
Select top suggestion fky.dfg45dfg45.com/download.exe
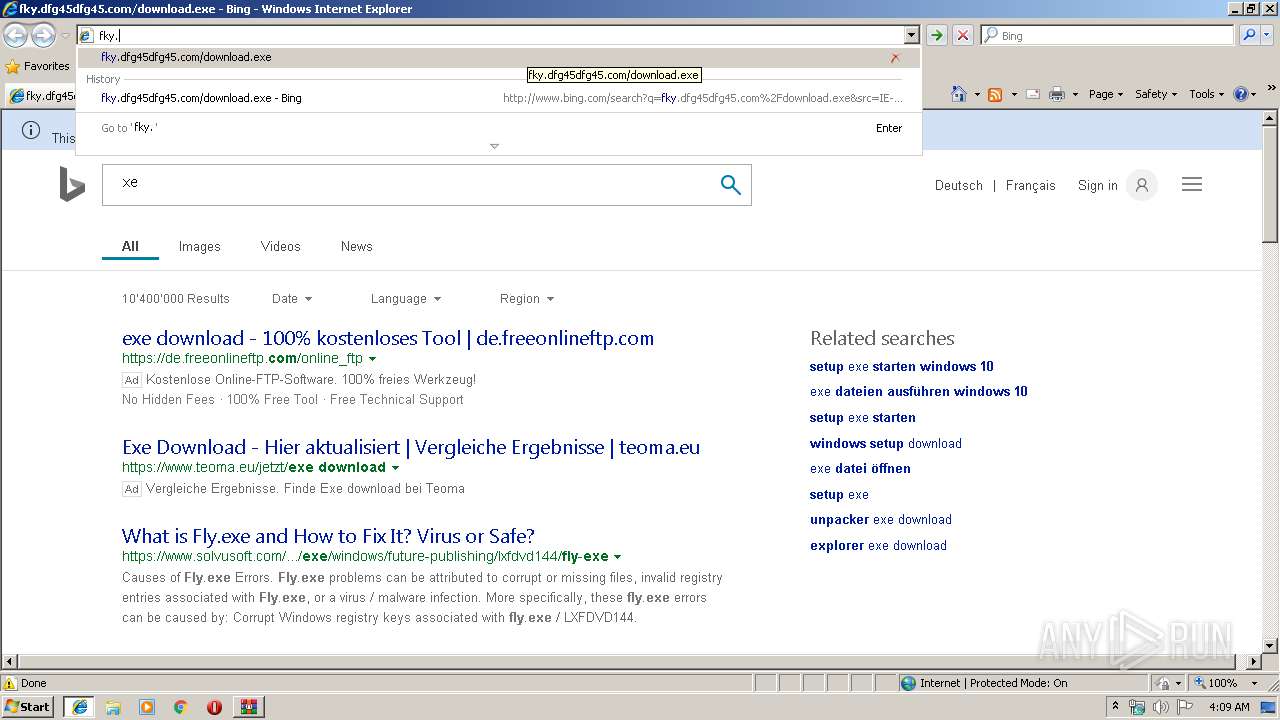point(499,57)
